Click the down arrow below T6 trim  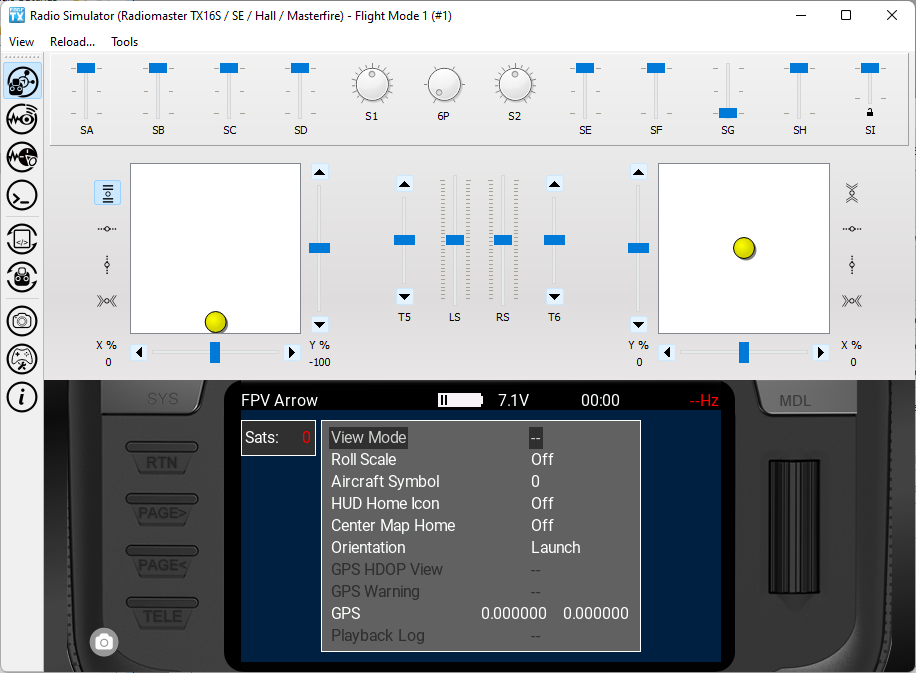(553, 298)
